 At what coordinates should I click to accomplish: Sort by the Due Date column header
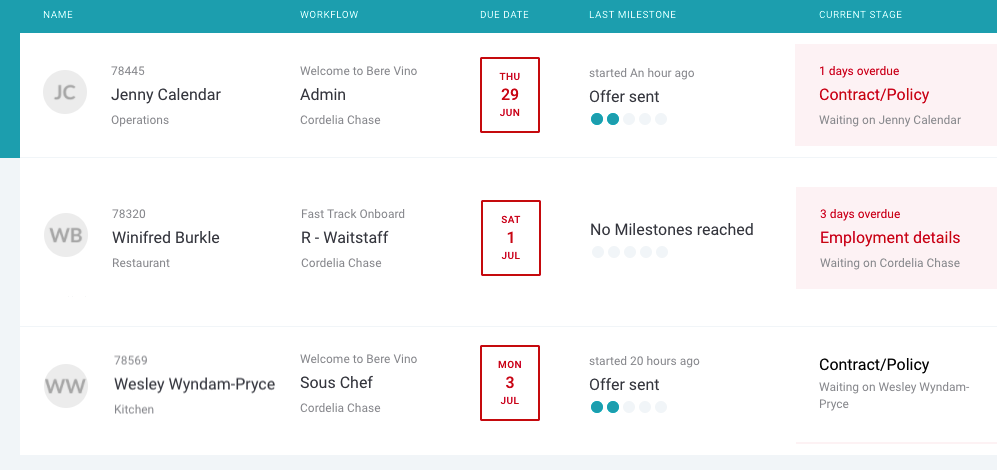click(504, 15)
